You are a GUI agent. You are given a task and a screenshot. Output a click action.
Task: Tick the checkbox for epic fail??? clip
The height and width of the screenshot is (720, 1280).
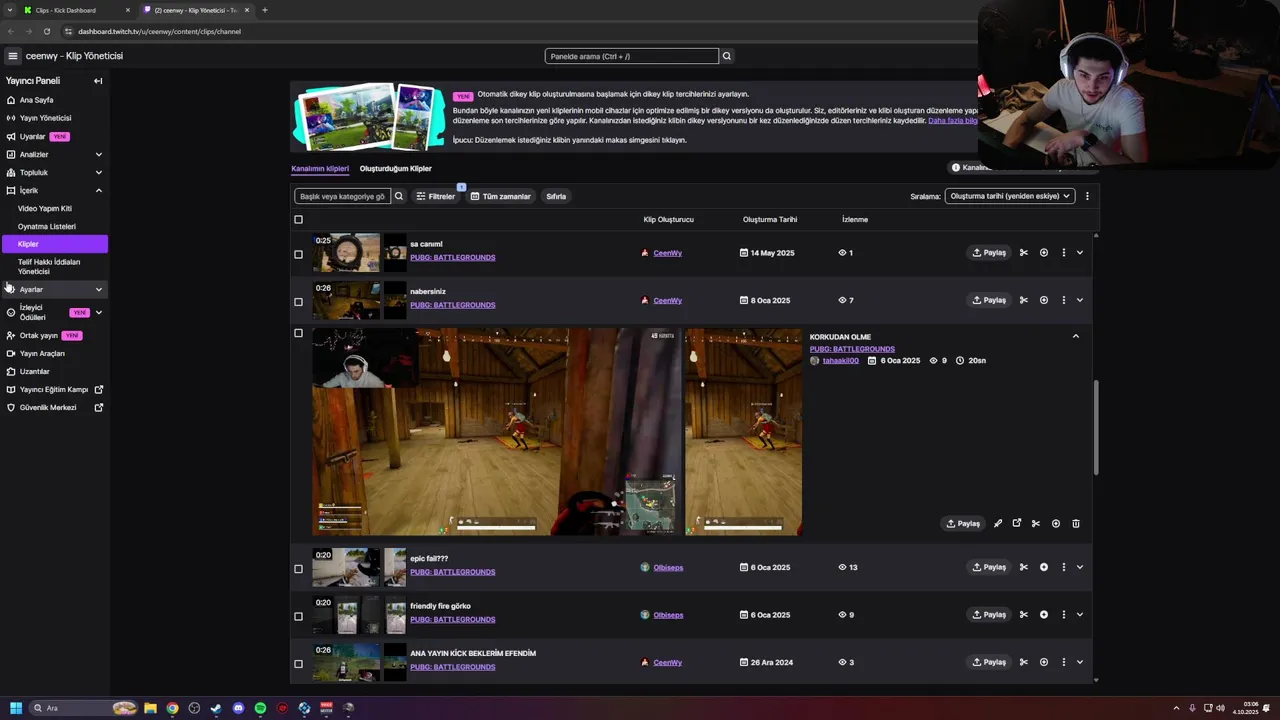(298, 569)
